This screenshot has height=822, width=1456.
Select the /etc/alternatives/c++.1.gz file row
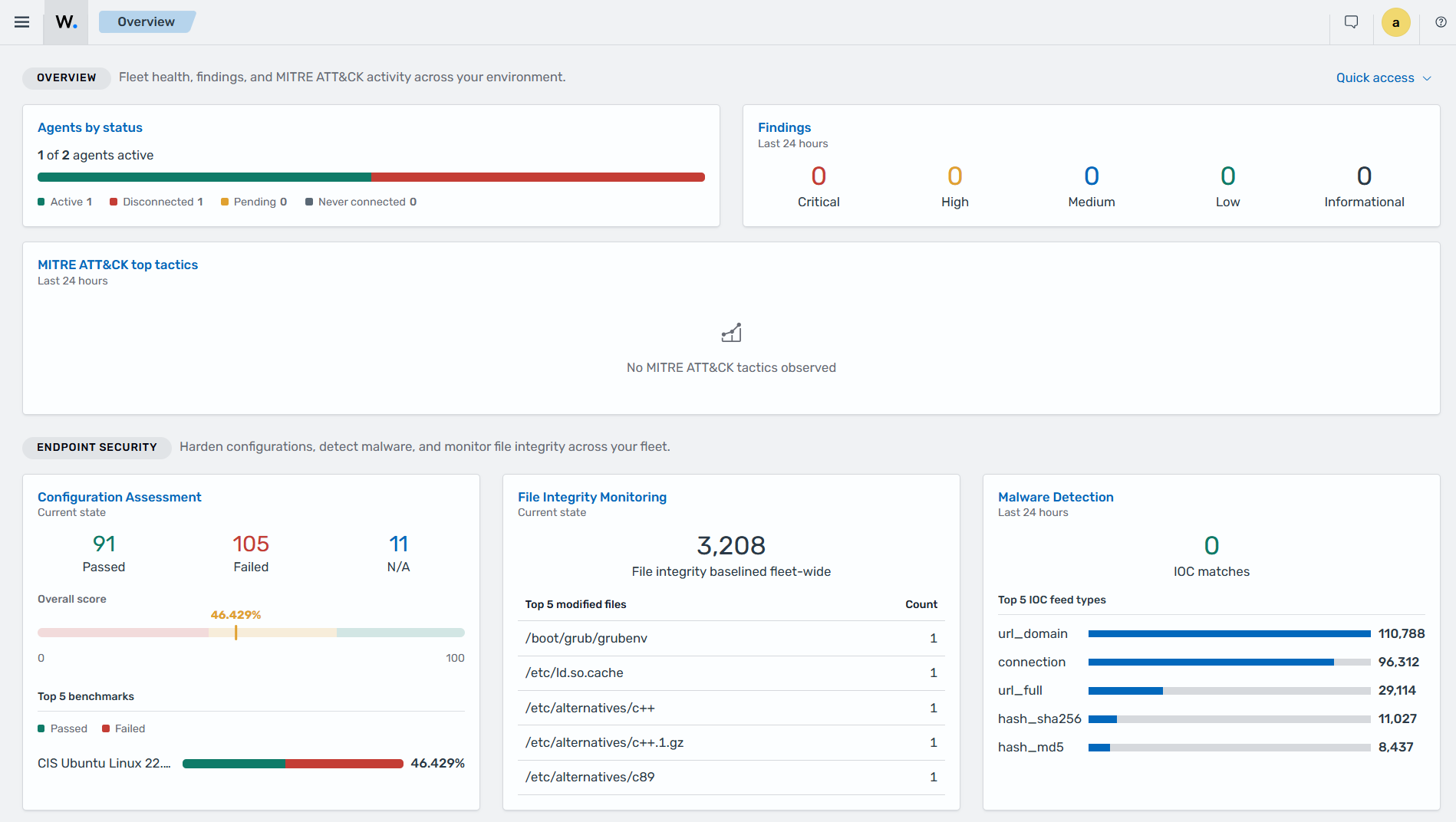(731, 742)
